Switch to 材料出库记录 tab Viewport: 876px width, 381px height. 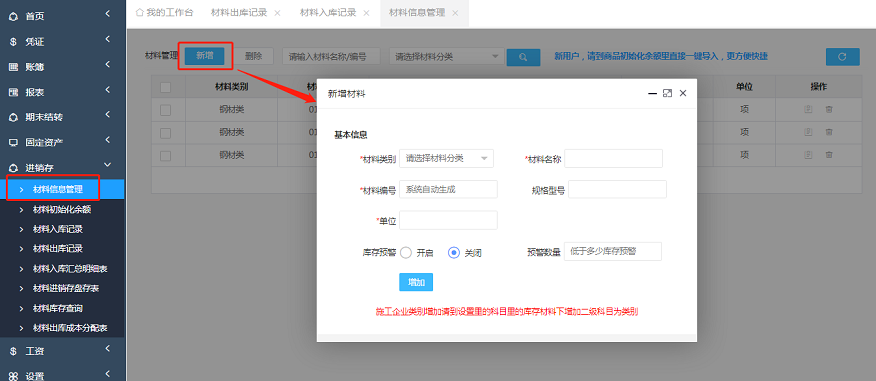[239, 13]
